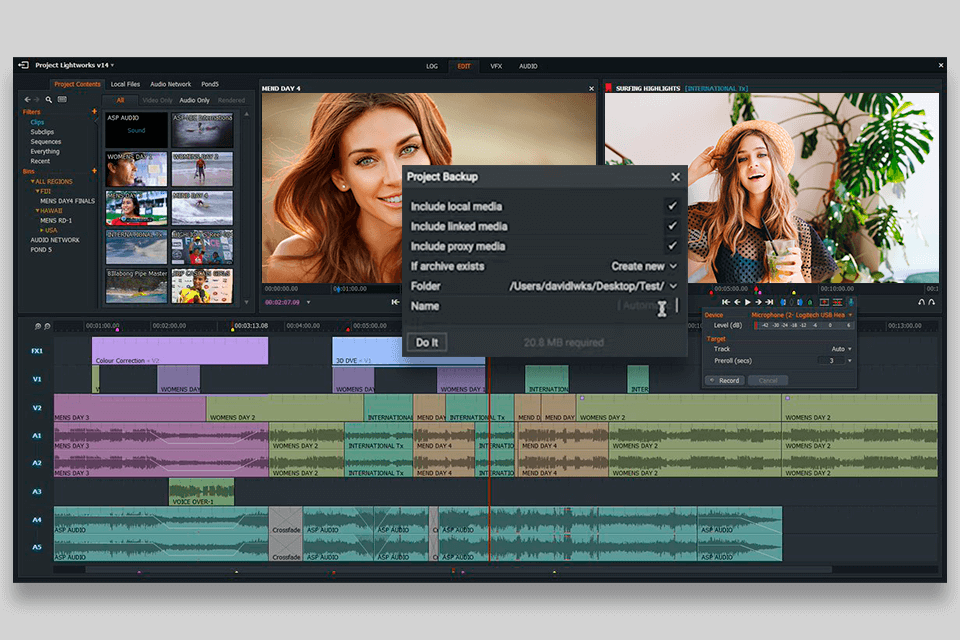Open the Audio Network tab
The width and height of the screenshot is (960, 640).
(x=171, y=84)
